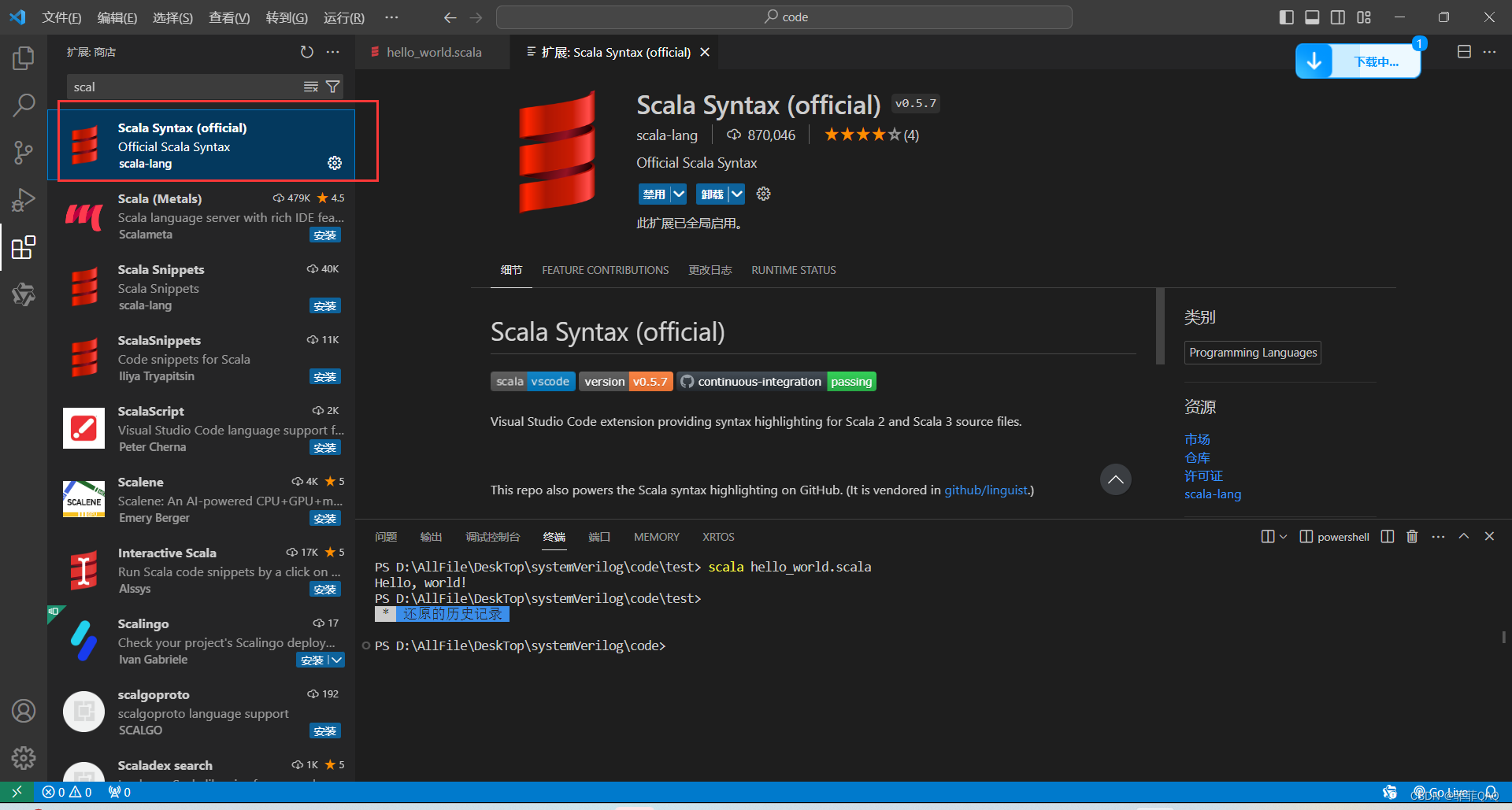Image resolution: width=1512 pixels, height=810 pixels.
Task: Click the code command center search box
Action: pyautogui.click(x=784, y=17)
